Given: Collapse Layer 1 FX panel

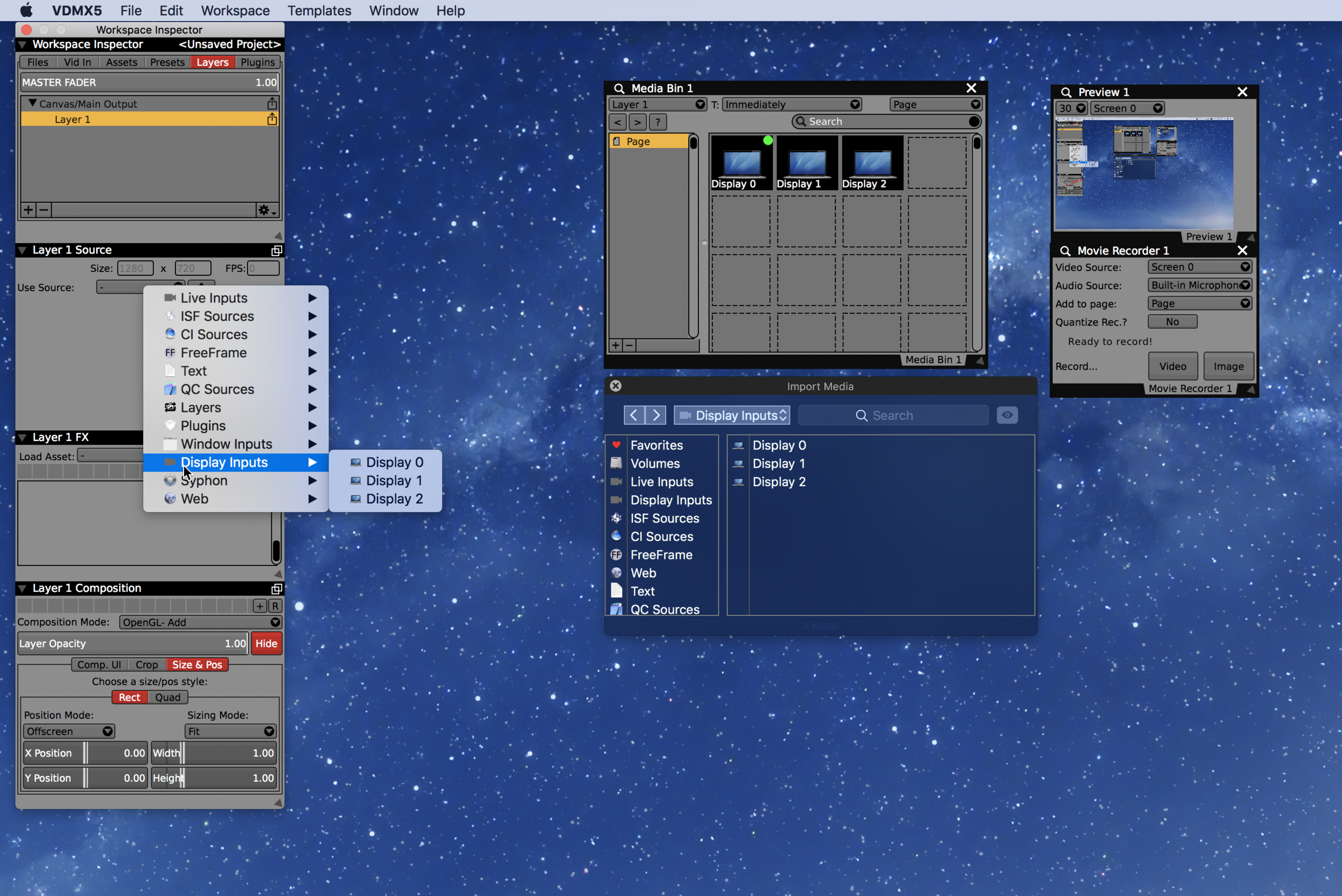Looking at the screenshot, I should point(23,438).
